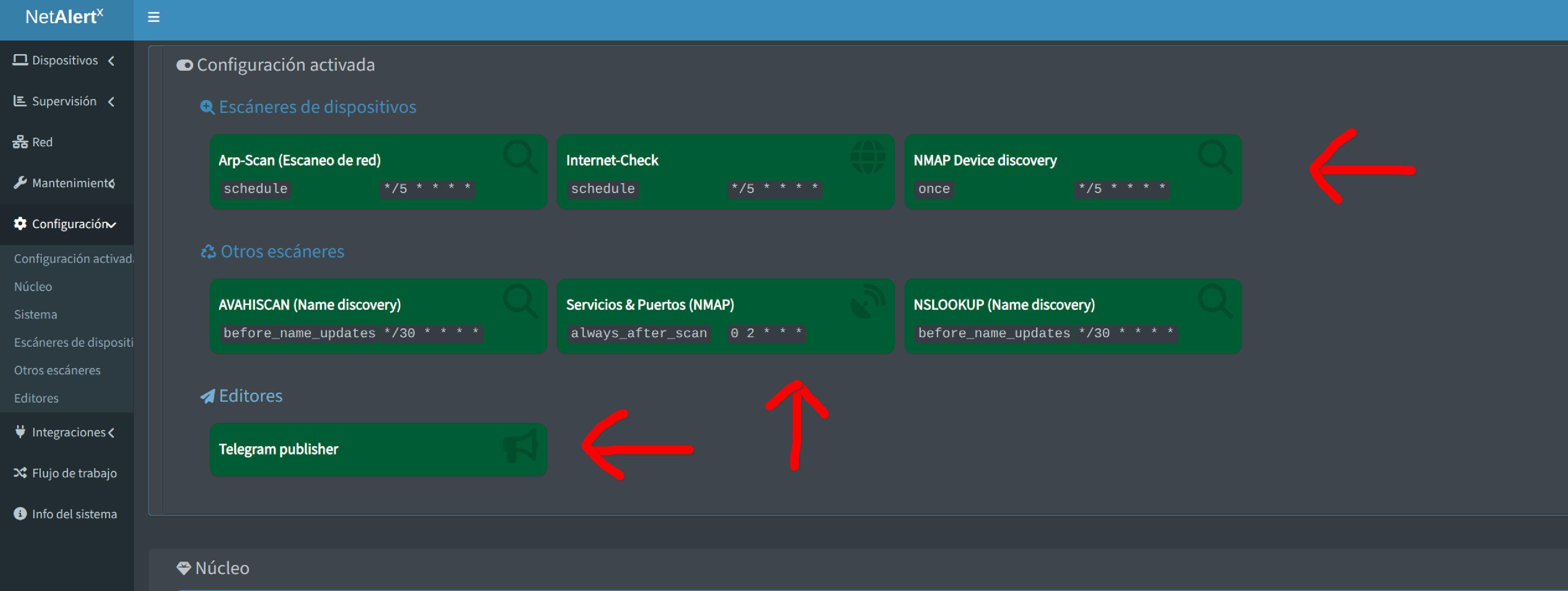Screen dimensions: 1568x591
Task: Click the magnifier icon on AVAHISCAN card
Action: tap(521, 301)
